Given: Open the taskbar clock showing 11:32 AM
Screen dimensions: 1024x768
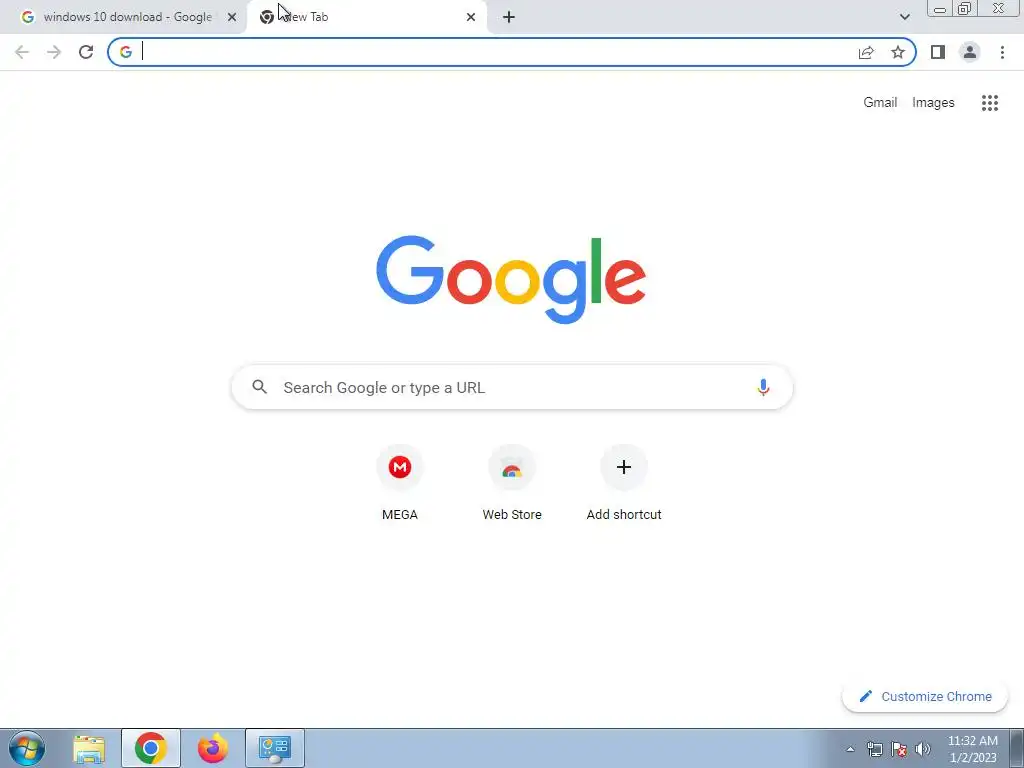Looking at the screenshot, I should coord(972,748).
